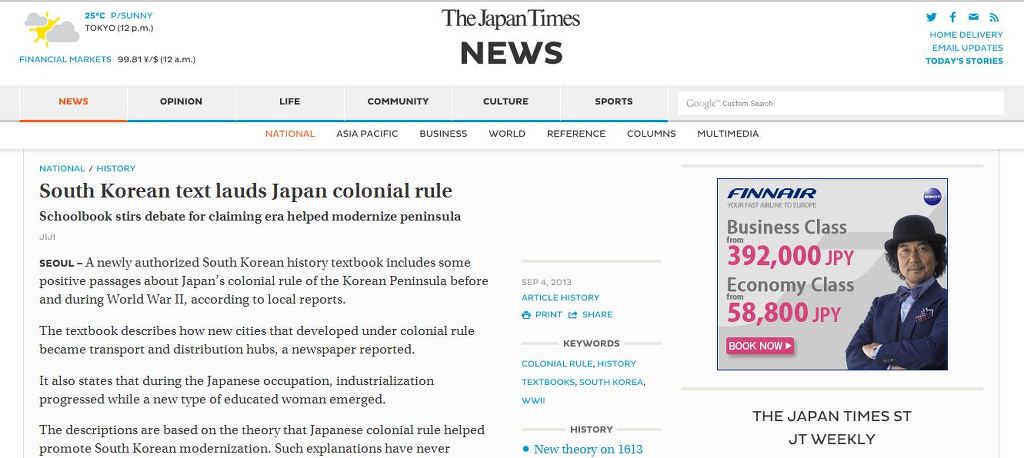Click the 25°C P/SUNNY weather text
The height and width of the screenshot is (458, 1024).
point(118,16)
